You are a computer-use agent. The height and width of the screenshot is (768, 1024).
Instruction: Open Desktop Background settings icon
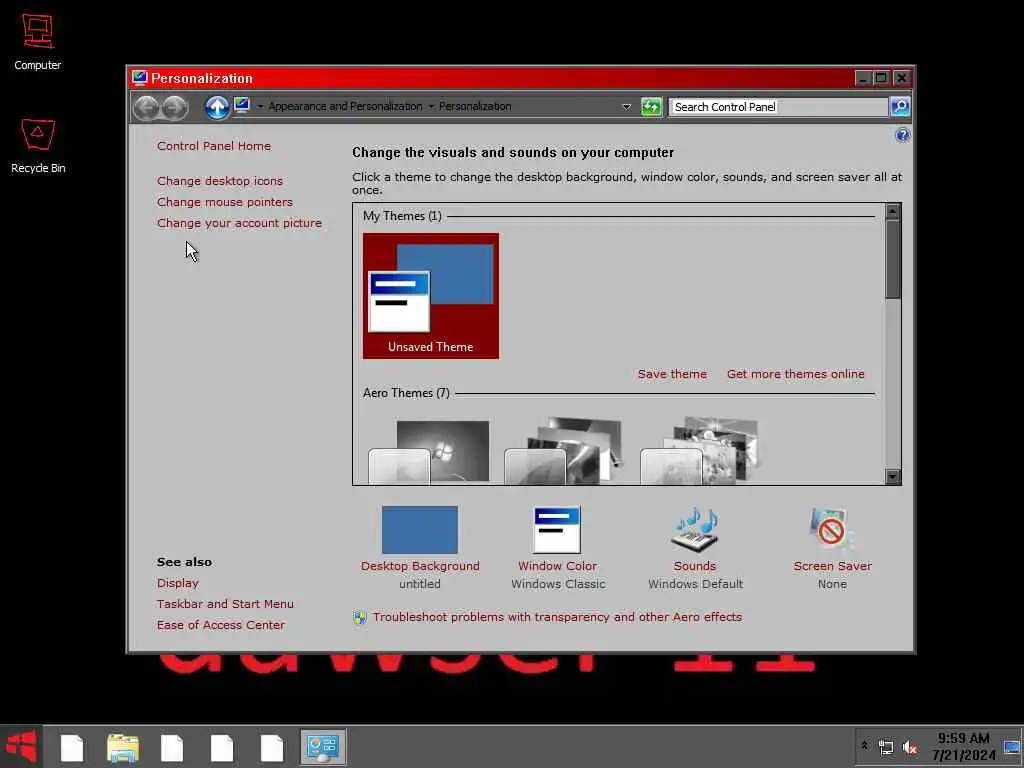click(419, 530)
